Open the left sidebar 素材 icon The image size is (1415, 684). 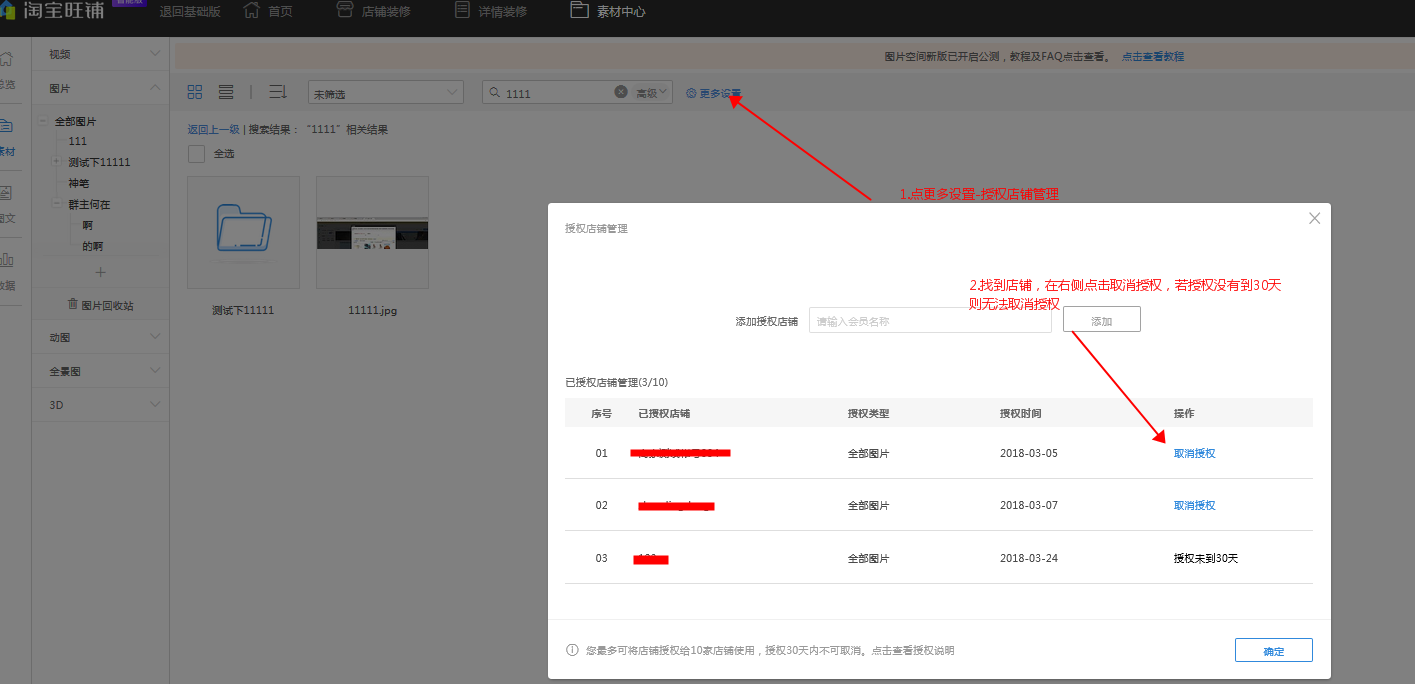pyautogui.click(x=6, y=127)
